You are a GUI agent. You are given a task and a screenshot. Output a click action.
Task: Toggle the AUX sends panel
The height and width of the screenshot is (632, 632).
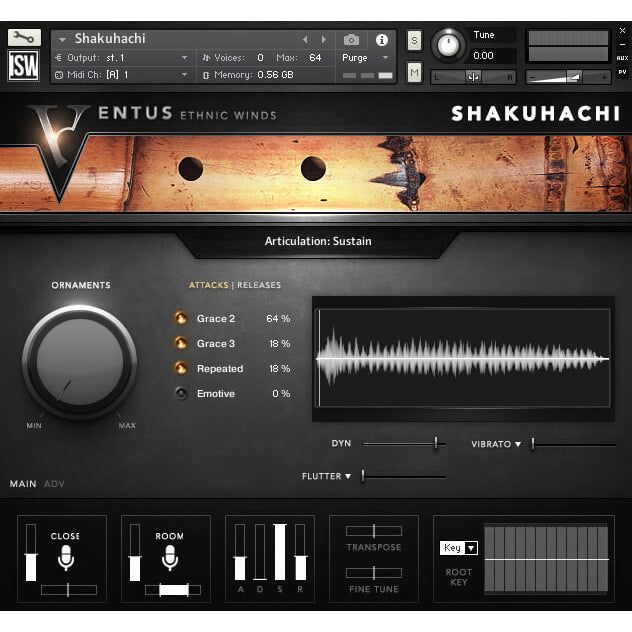click(622, 58)
